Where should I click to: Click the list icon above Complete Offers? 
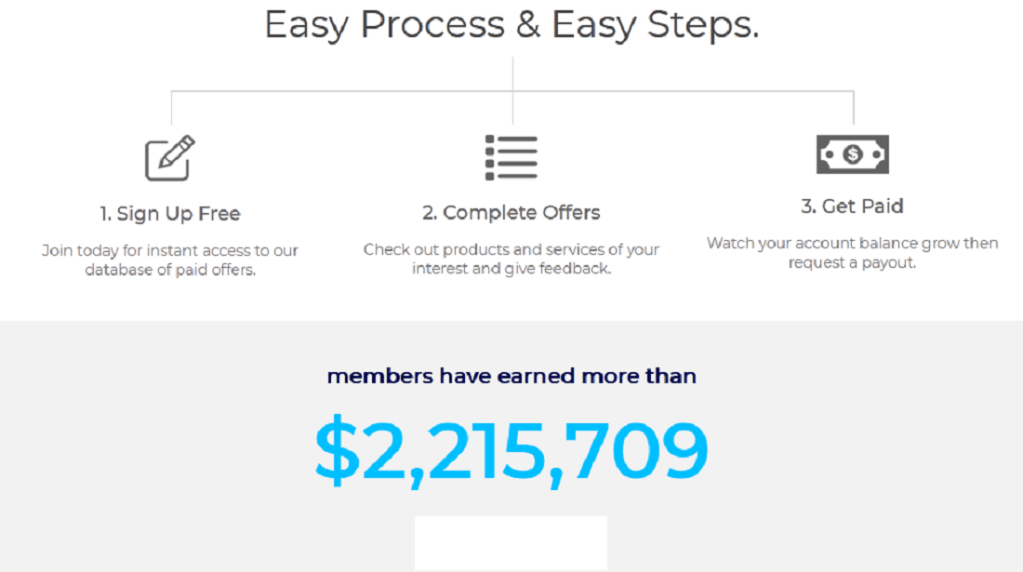coord(511,157)
